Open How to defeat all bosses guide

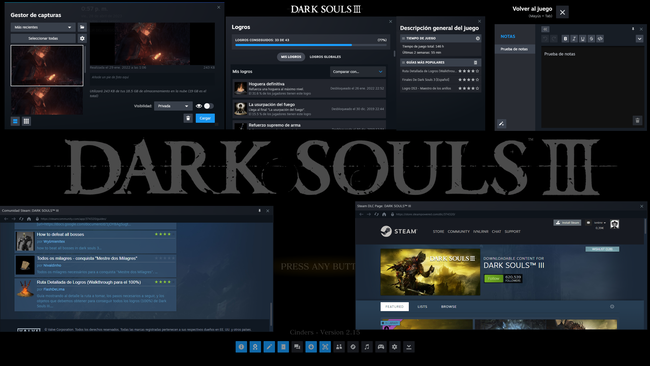[96, 241]
